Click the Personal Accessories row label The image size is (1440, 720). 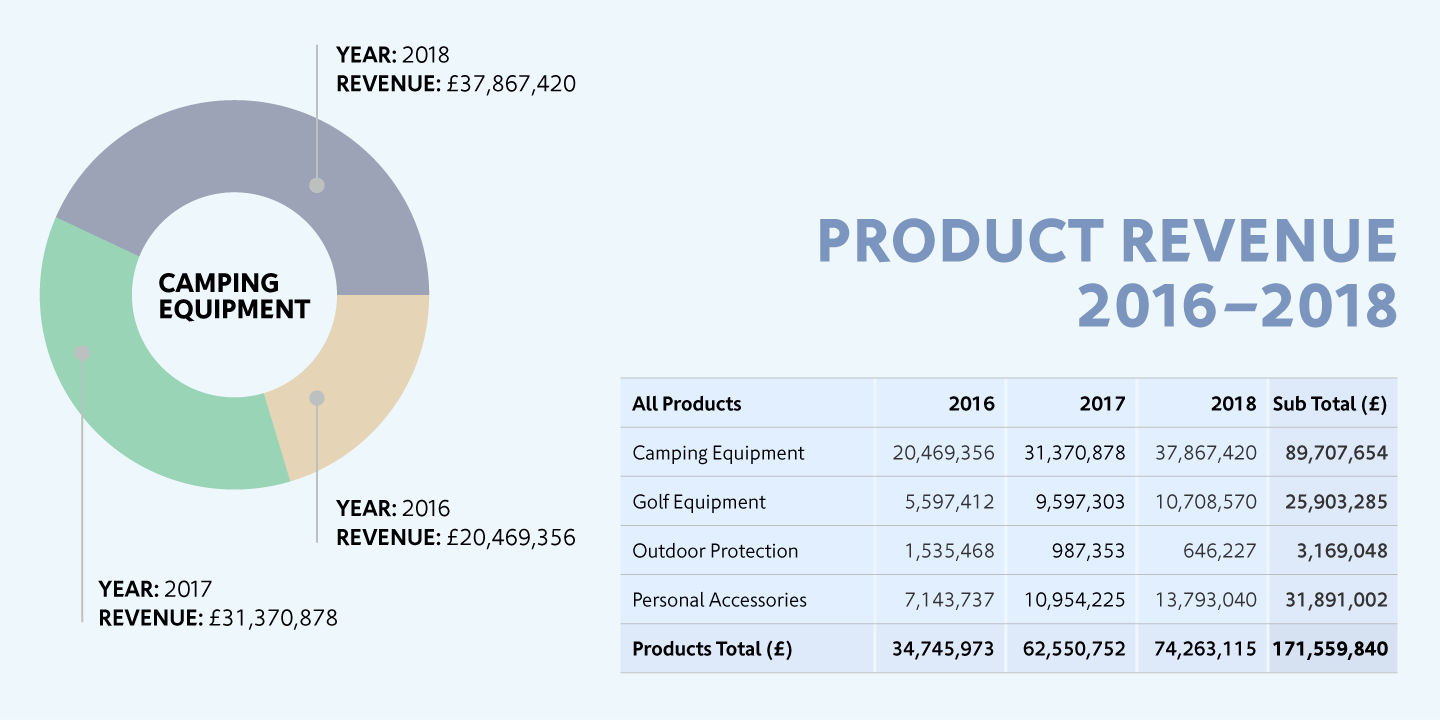[719, 600]
